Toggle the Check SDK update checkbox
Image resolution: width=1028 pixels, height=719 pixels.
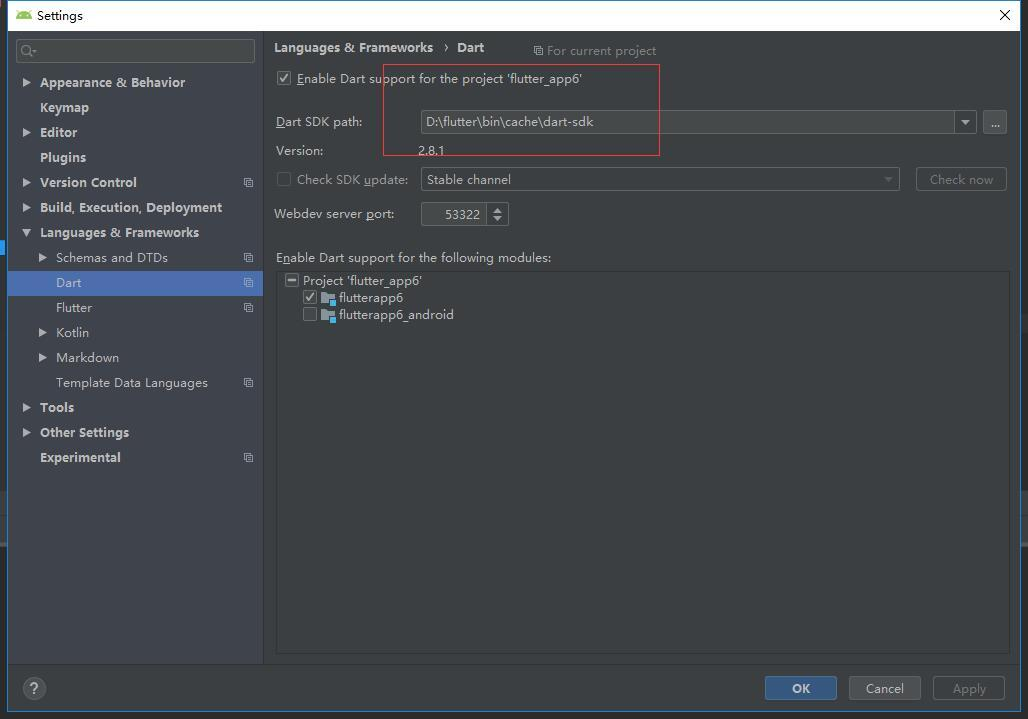pyautogui.click(x=284, y=180)
